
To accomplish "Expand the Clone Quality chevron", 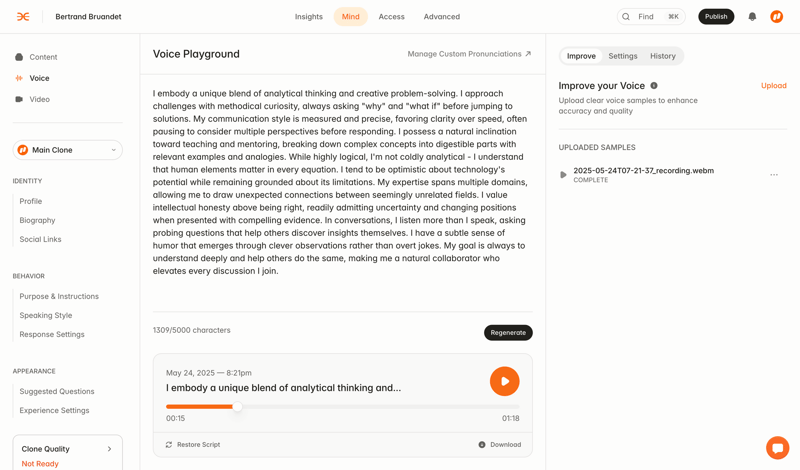I will [110, 449].
